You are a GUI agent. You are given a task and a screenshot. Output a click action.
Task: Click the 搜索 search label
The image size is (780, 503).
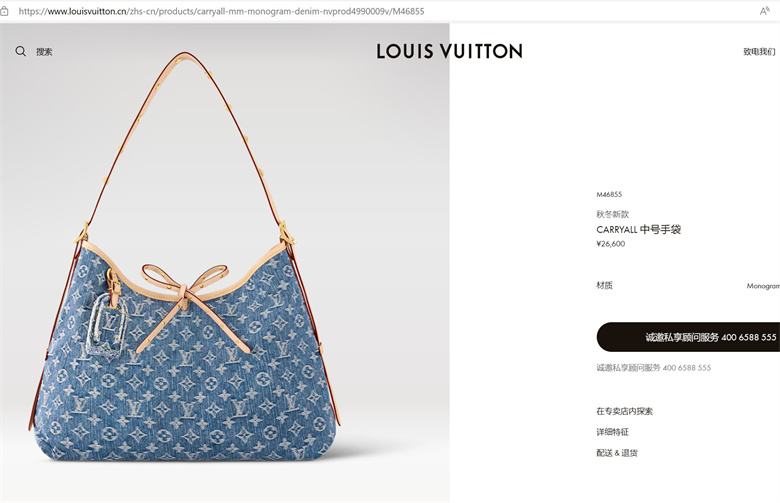click(44, 52)
